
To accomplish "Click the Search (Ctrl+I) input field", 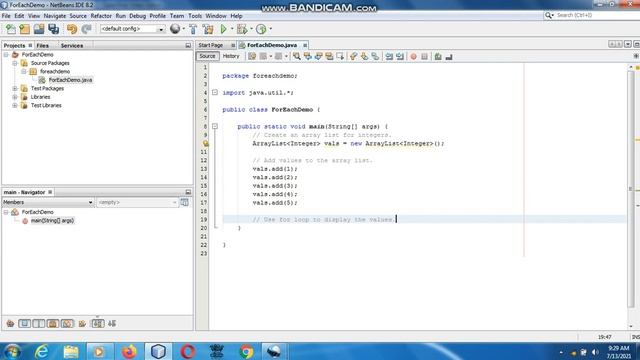I will tap(593, 16).
